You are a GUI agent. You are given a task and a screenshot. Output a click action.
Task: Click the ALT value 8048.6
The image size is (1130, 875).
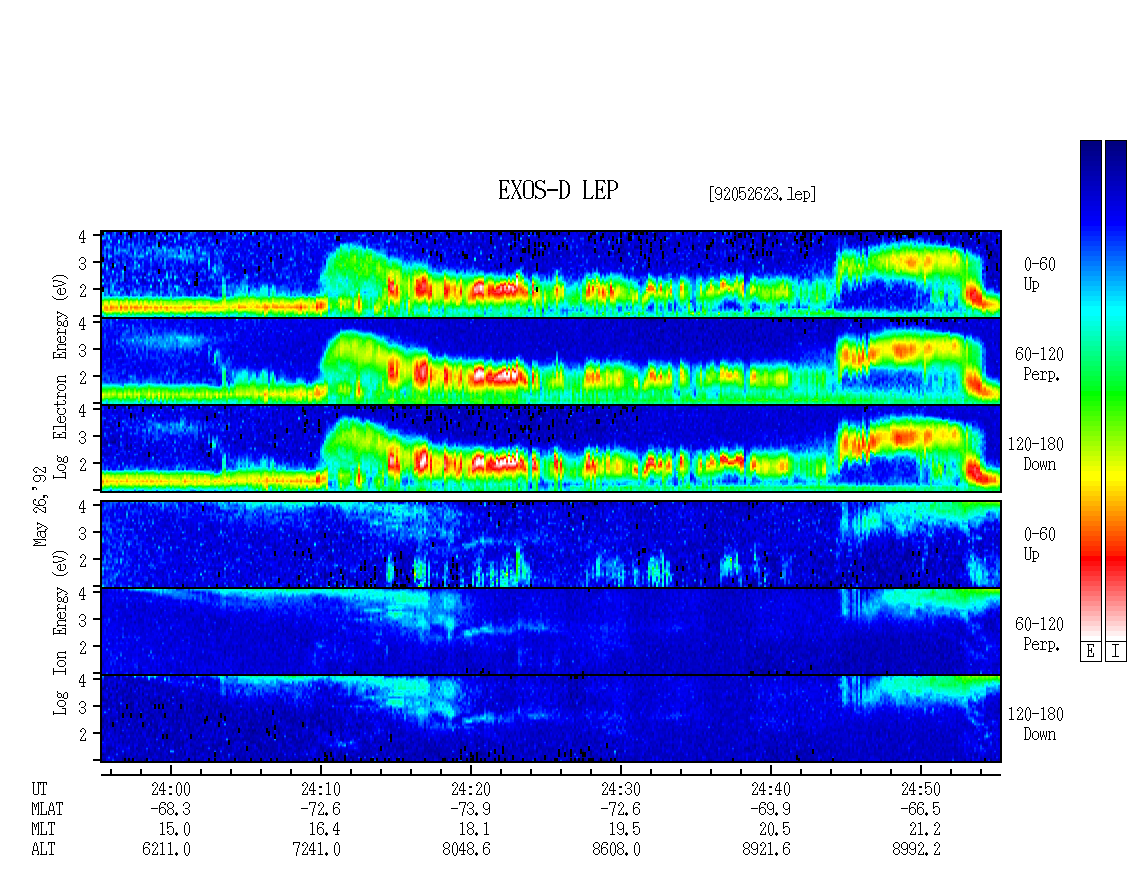466,850
